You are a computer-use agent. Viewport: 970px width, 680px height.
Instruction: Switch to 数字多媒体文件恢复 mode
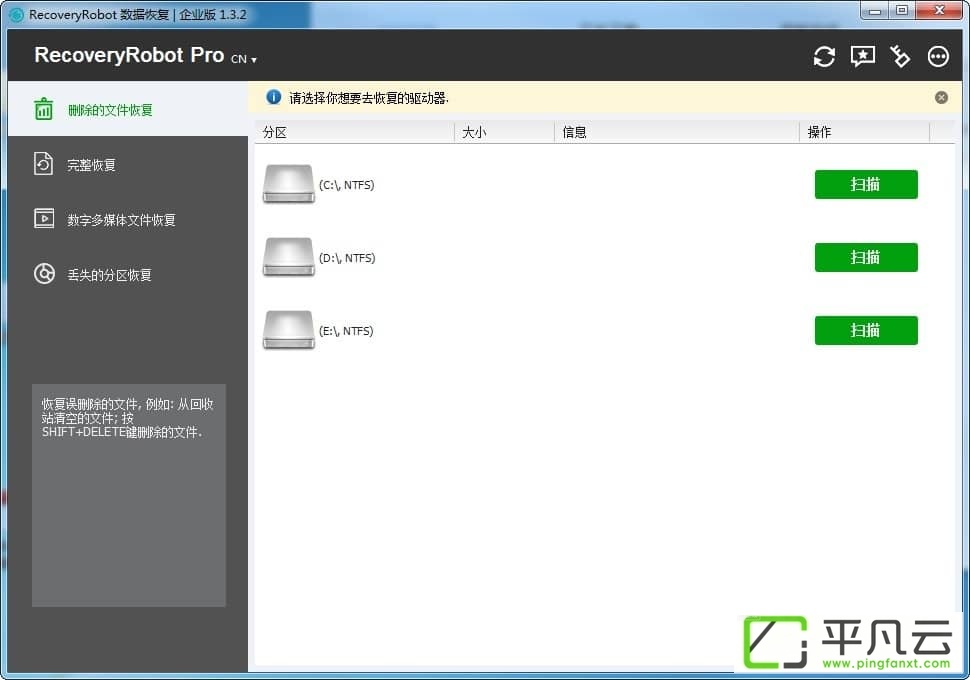[121, 220]
